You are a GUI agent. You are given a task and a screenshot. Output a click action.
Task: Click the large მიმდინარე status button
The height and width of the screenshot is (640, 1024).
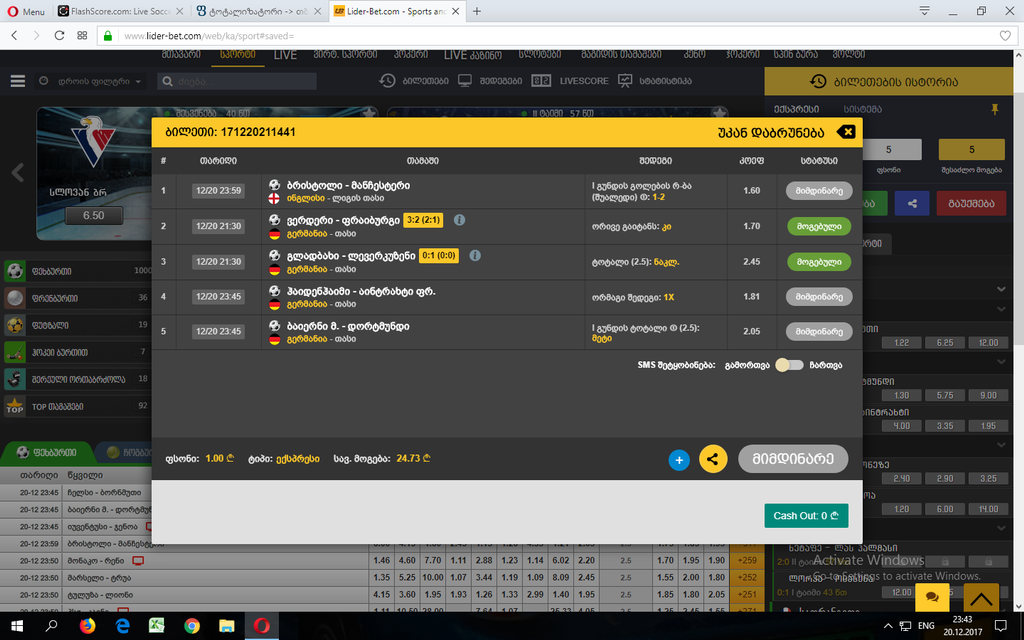pyautogui.click(x=793, y=459)
